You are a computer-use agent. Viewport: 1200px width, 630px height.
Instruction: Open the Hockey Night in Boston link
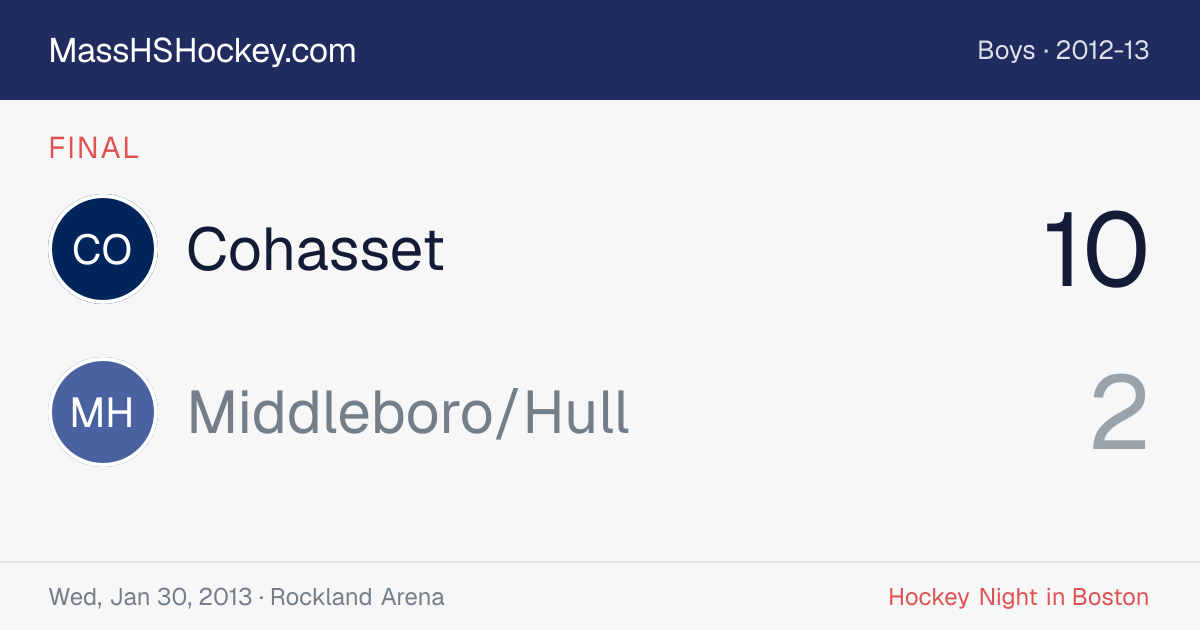pos(1018,597)
